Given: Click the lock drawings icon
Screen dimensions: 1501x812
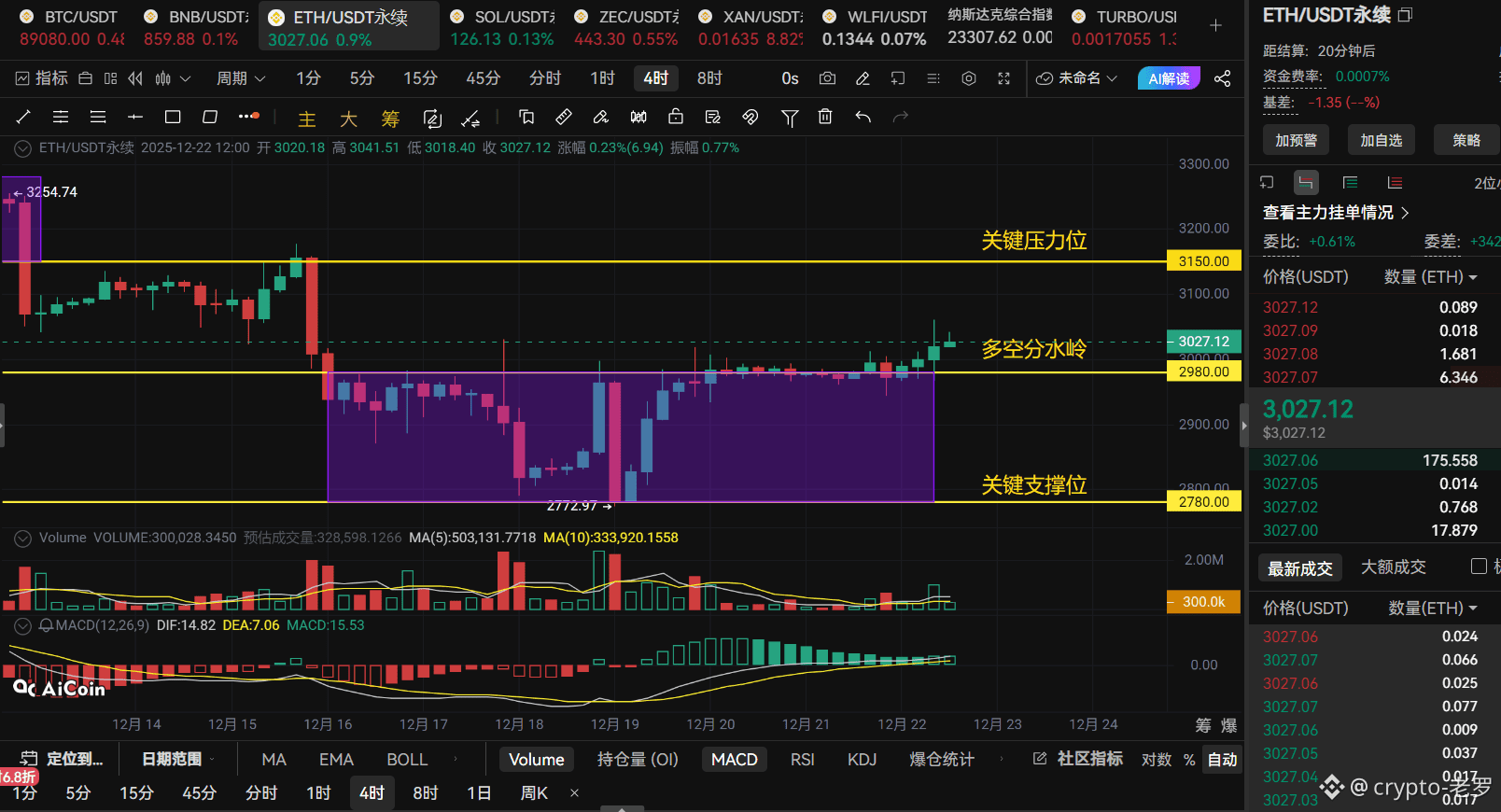Looking at the screenshot, I should 676,117.
